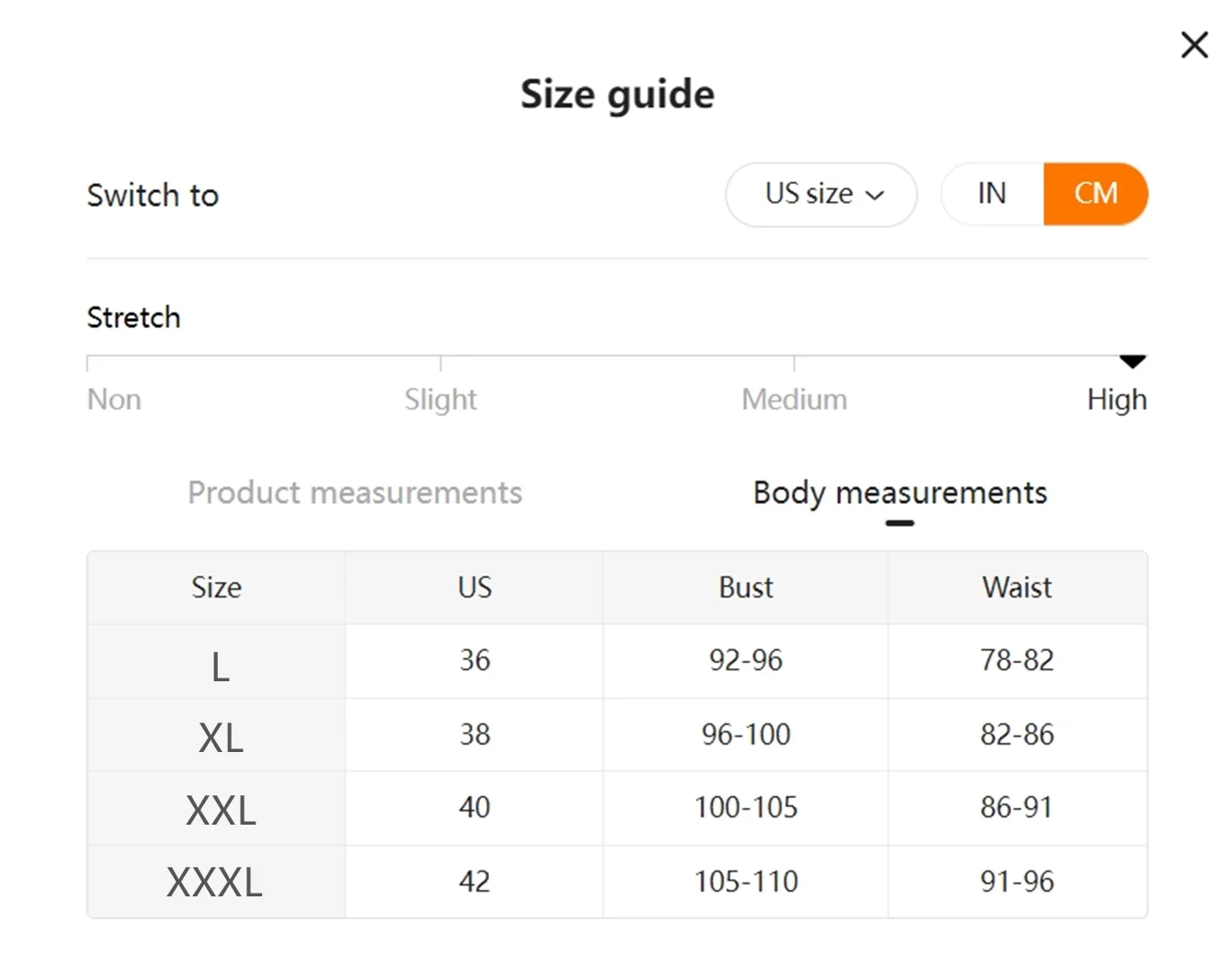The height and width of the screenshot is (969, 1232).
Task: Click bust value '100-105'
Action: 746,807
